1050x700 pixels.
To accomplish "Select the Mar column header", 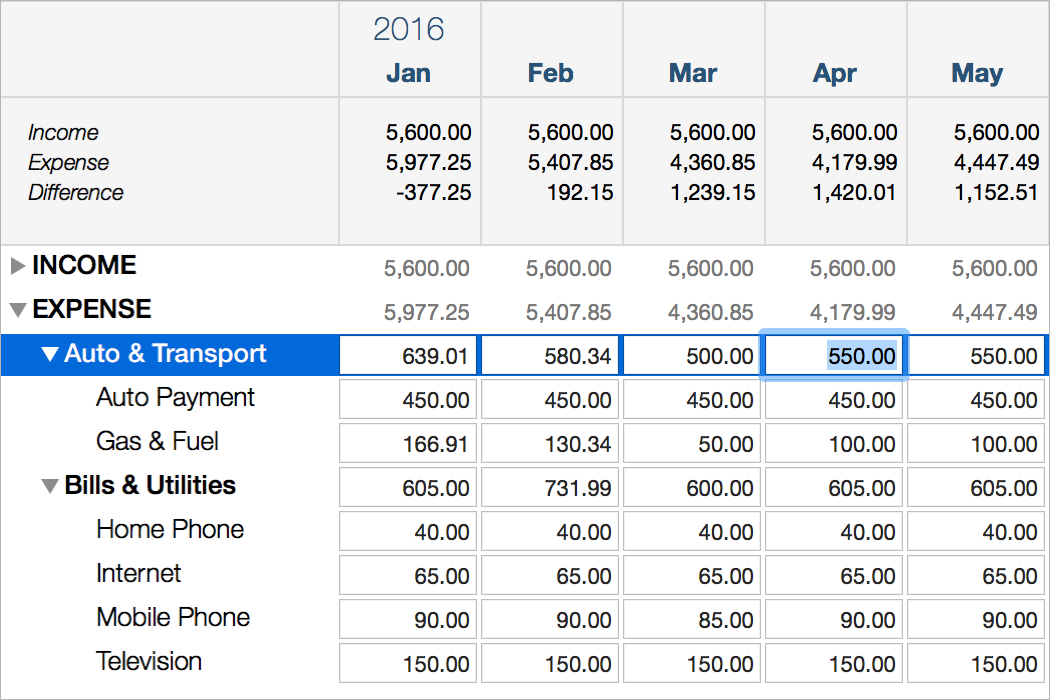I will point(693,73).
